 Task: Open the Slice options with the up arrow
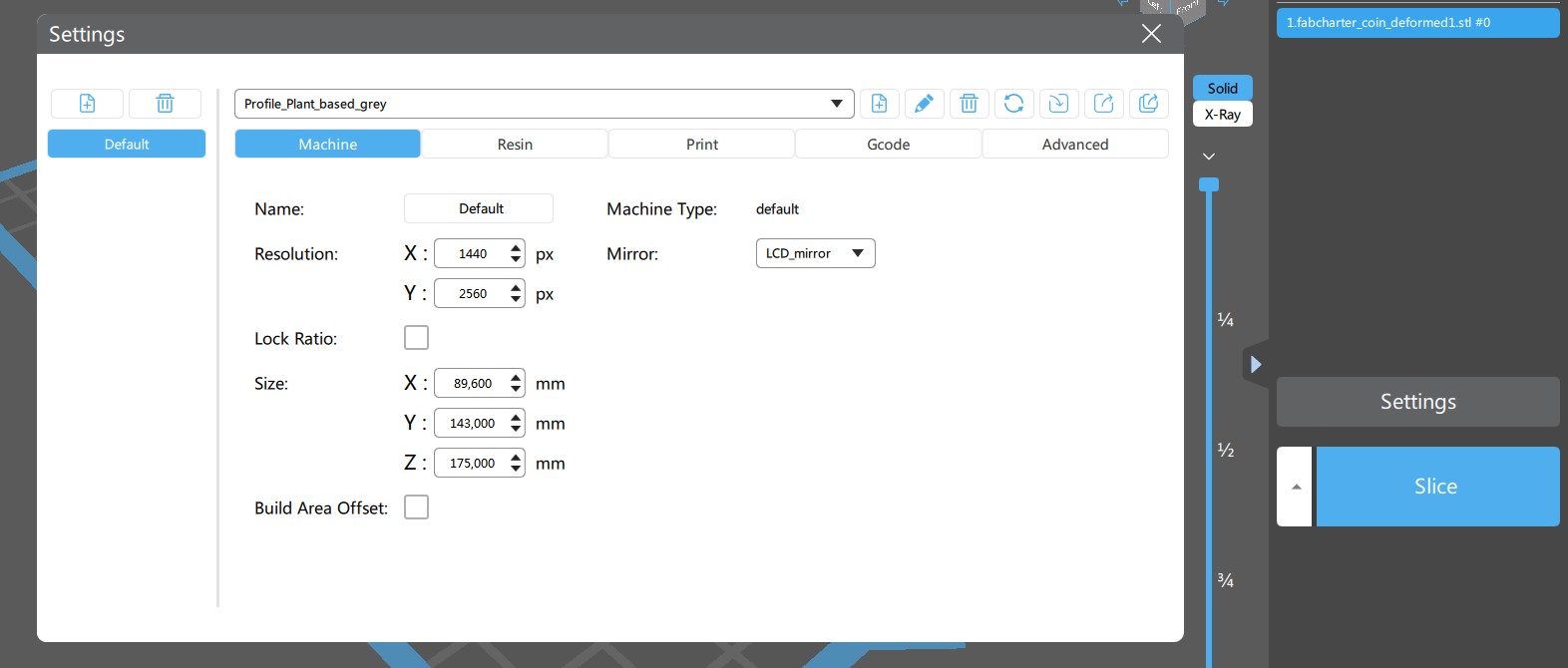(1296, 487)
